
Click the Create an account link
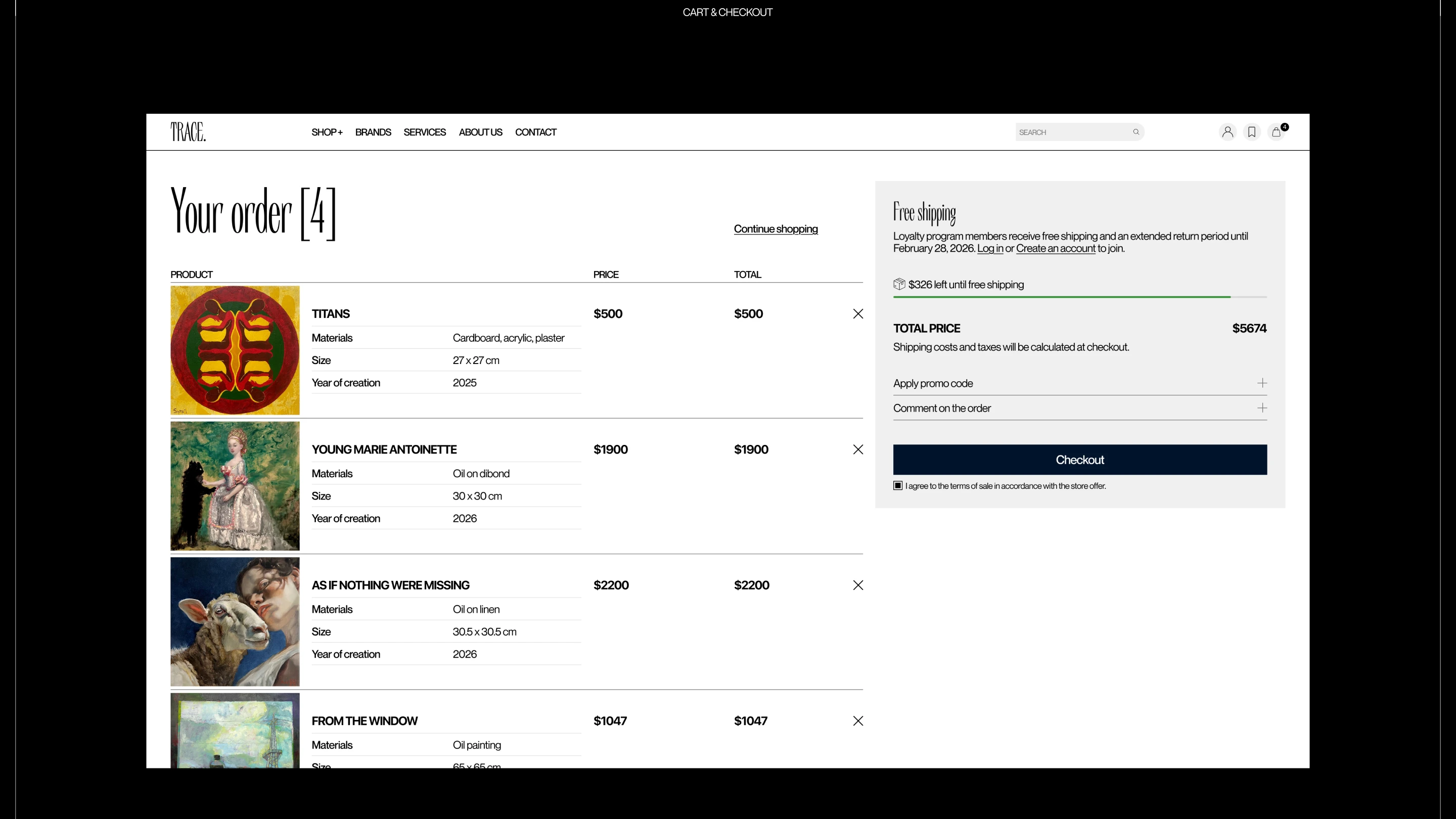click(1055, 249)
